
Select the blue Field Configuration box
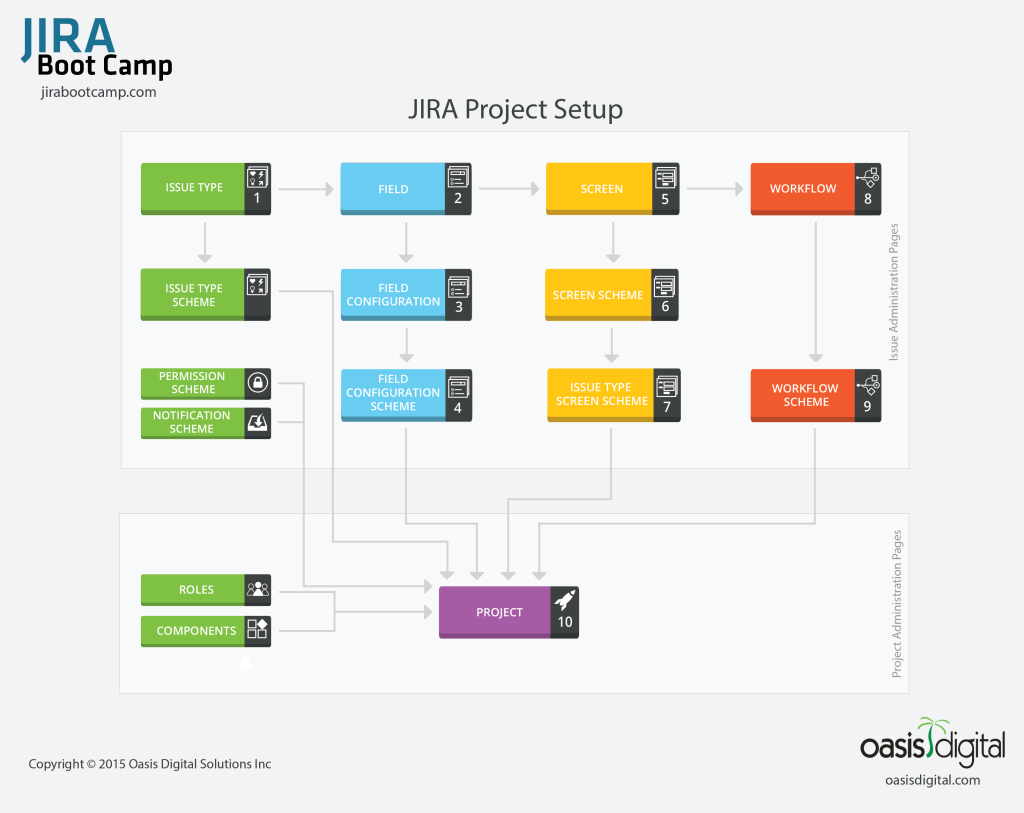click(x=406, y=295)
